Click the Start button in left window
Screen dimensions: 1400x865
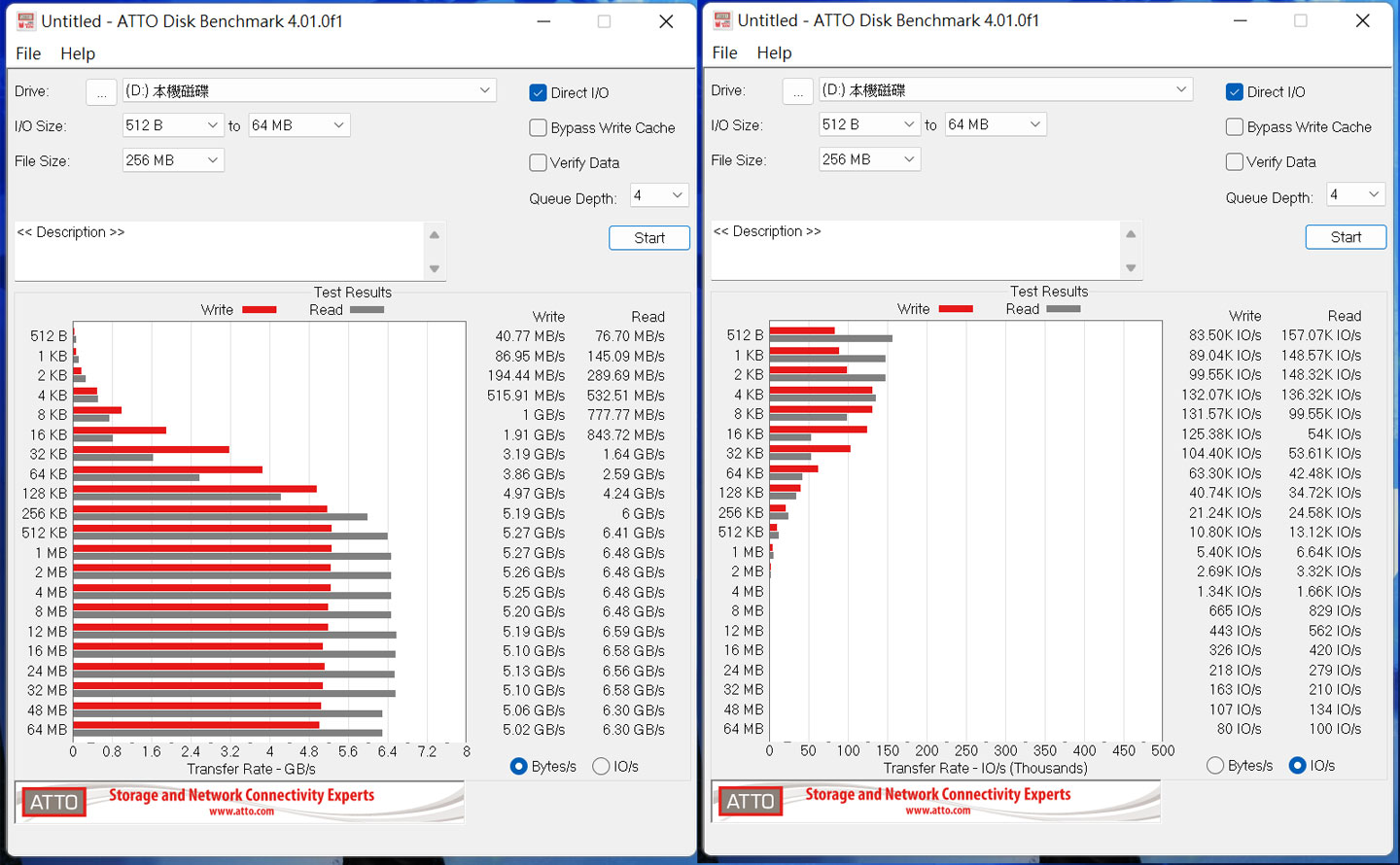tap(649, 238)
